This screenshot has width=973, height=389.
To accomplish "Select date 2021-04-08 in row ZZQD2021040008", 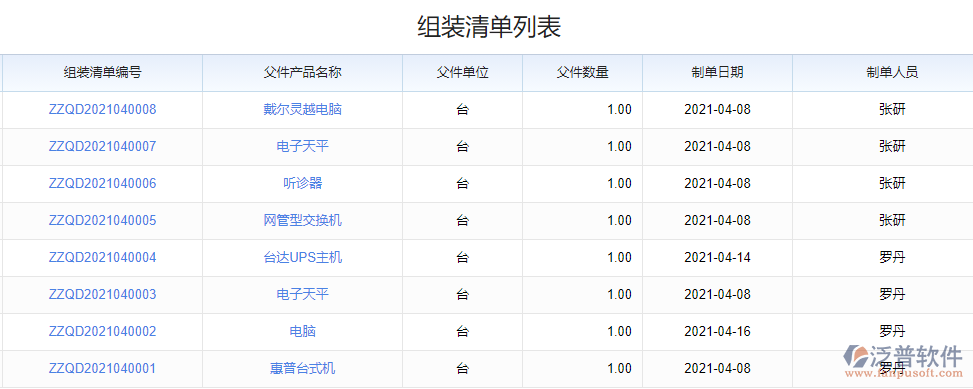I will 717,110.
